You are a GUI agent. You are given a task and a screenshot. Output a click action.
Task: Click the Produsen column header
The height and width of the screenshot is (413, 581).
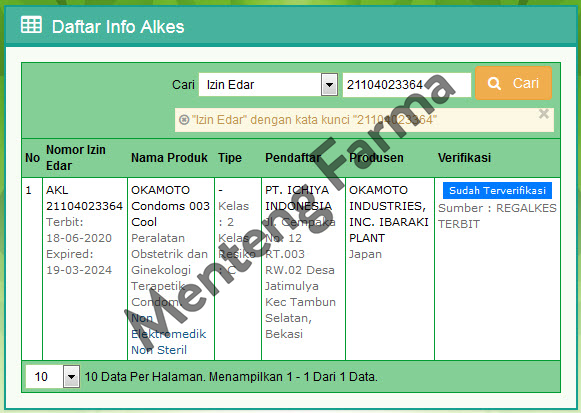pyautogui.click(x=376, y=158)
